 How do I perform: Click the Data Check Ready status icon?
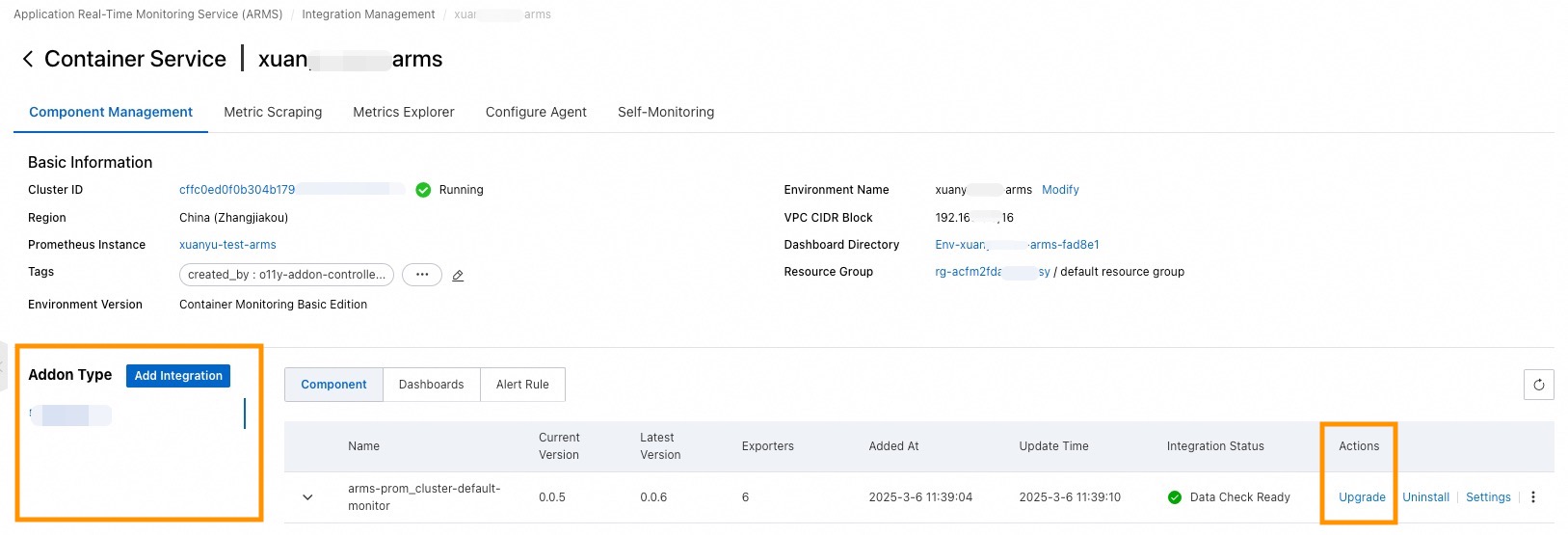point(1174,497)
